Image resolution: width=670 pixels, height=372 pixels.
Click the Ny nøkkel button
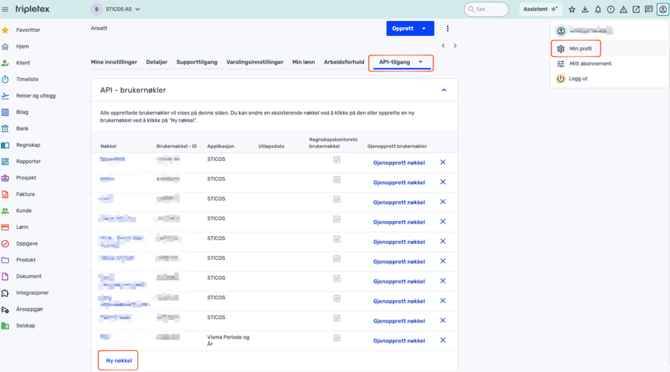click(118, 361)
